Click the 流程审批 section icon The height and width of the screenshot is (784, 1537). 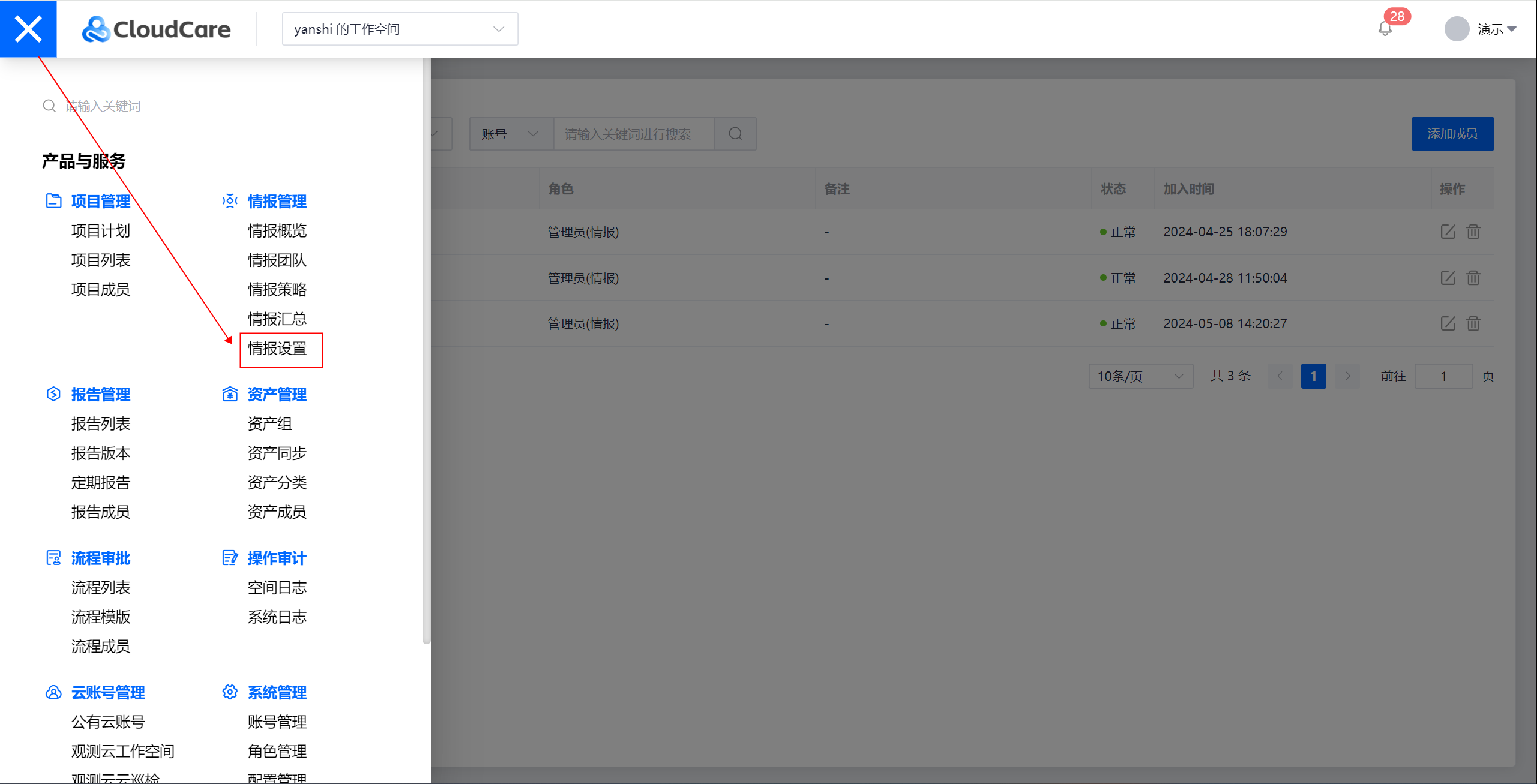click(x=53, y=558)
